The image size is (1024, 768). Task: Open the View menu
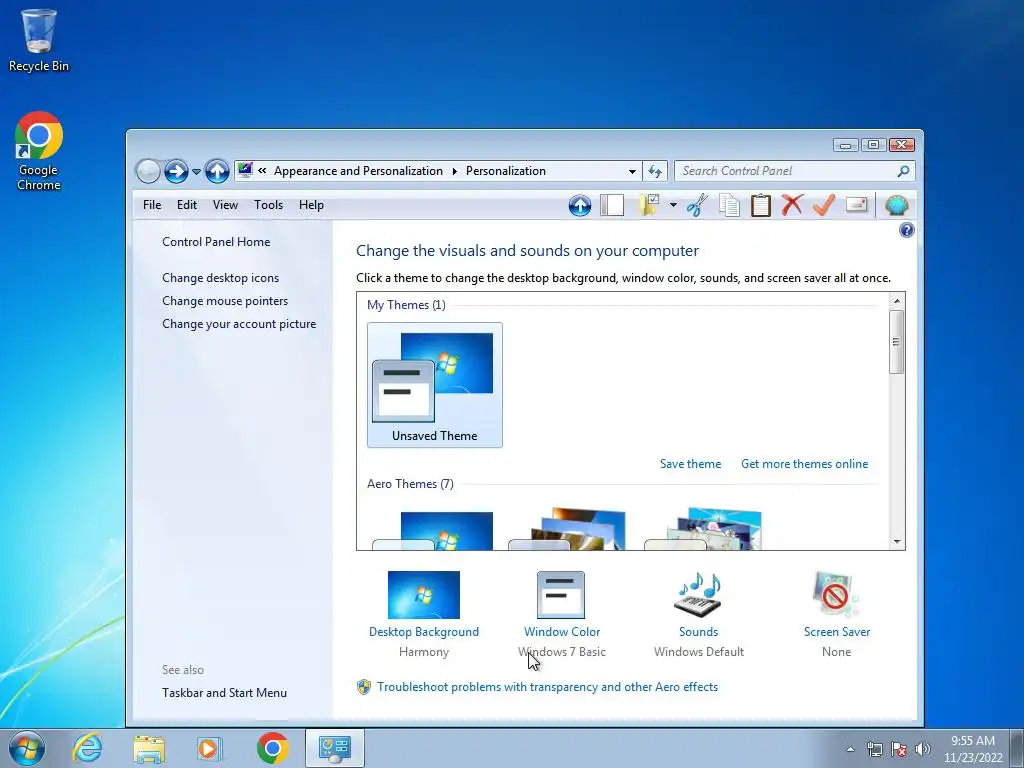pyautogui.click(x=225, y=205)
